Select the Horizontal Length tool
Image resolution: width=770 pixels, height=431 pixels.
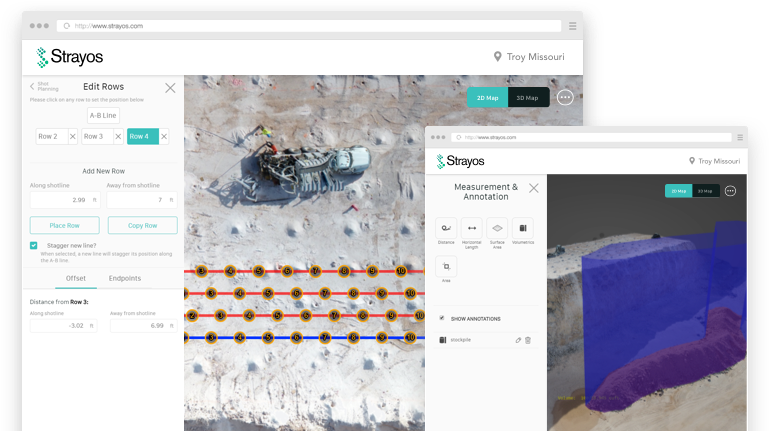pyautogui.click(x=472, y=228)
